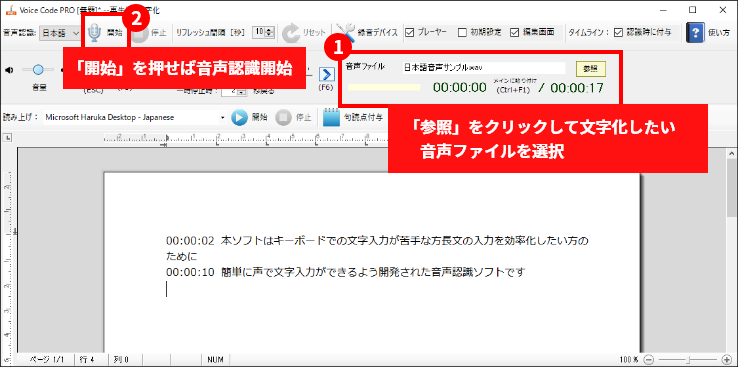The width and height of the screenshot is (738, 367).
Task: Click the vertical scrollbar up arrow
Action: click(x=732, y=153)
